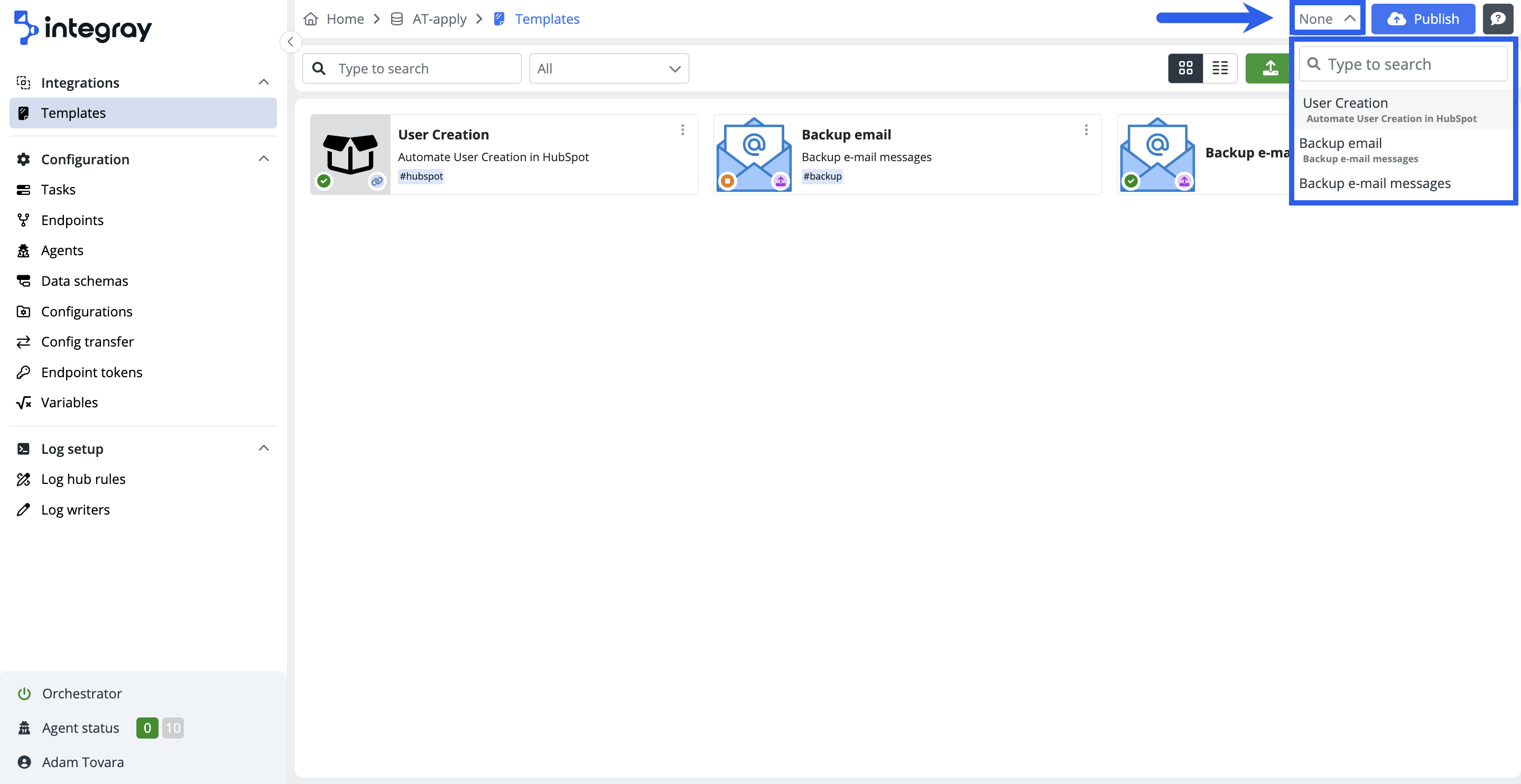
Task: Open Endpoints in the sidebar
Action: (72, 220)
